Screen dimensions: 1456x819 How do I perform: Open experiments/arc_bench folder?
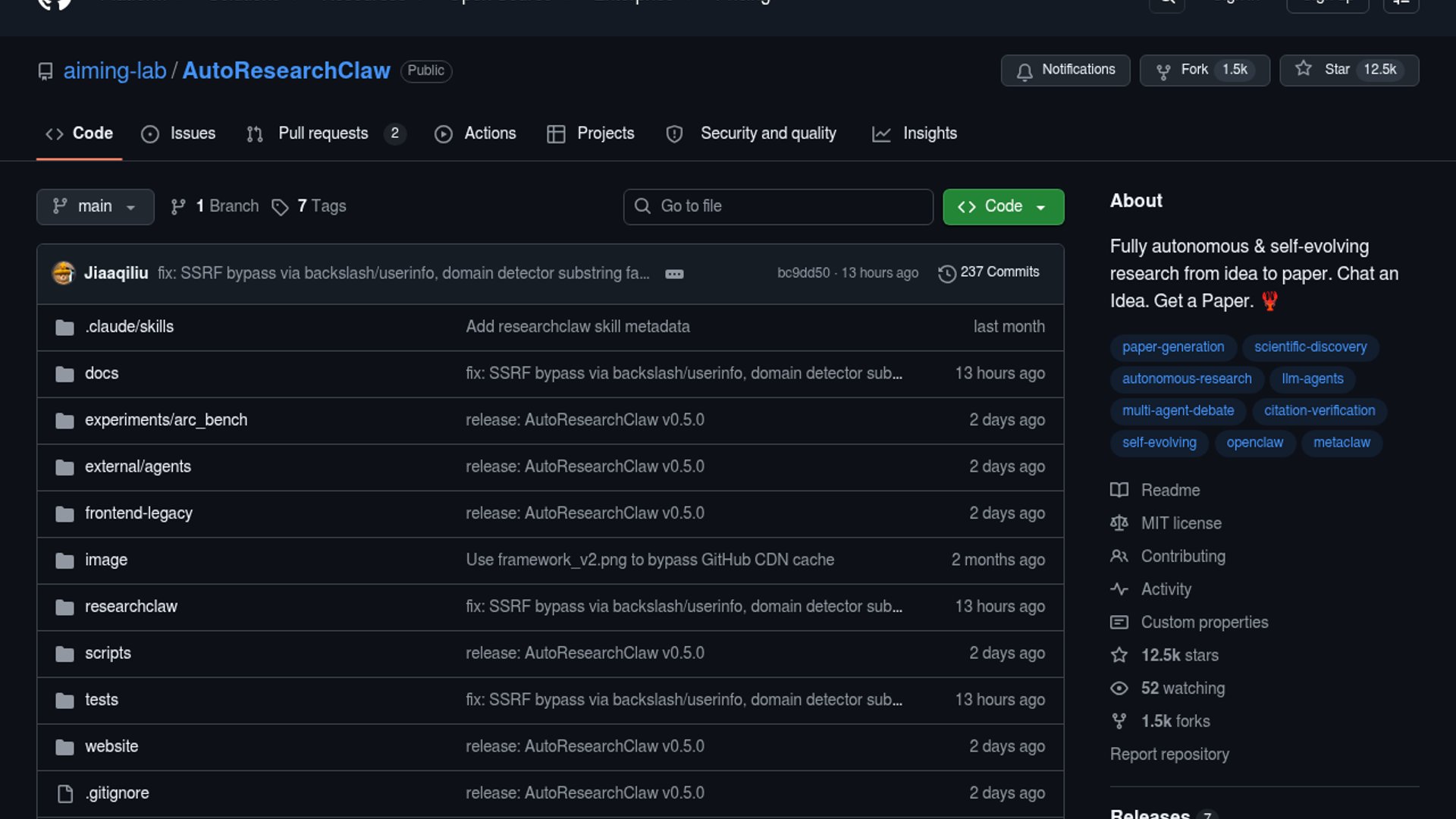166,421
